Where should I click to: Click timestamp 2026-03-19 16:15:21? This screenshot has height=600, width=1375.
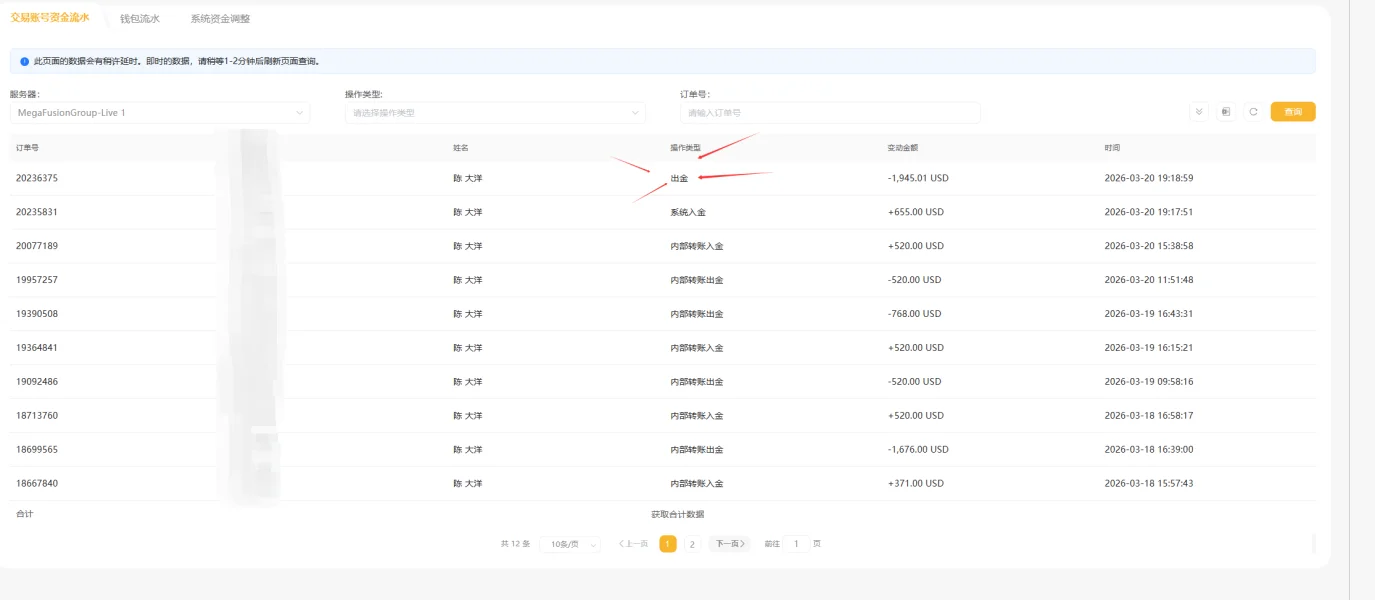click(x=1149, y=348)
